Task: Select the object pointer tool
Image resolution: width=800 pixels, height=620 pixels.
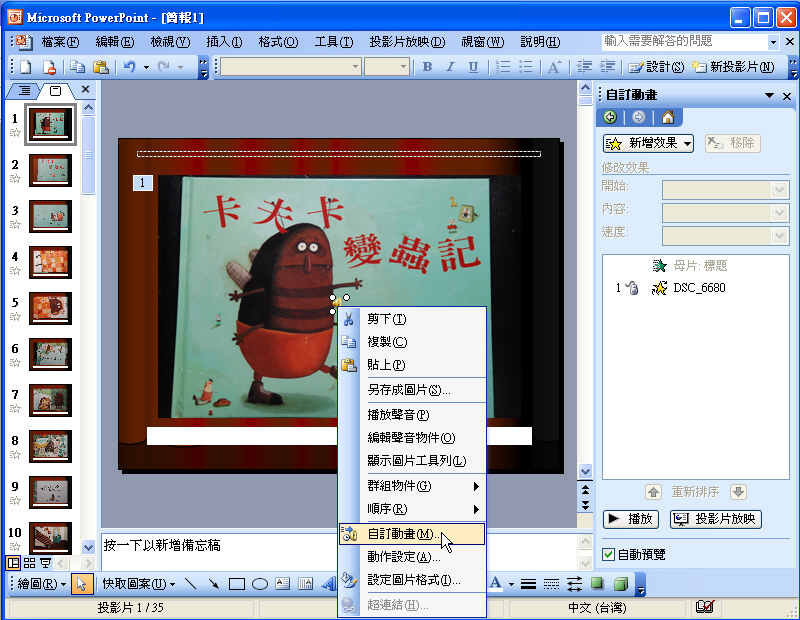Action: point(82,584)
